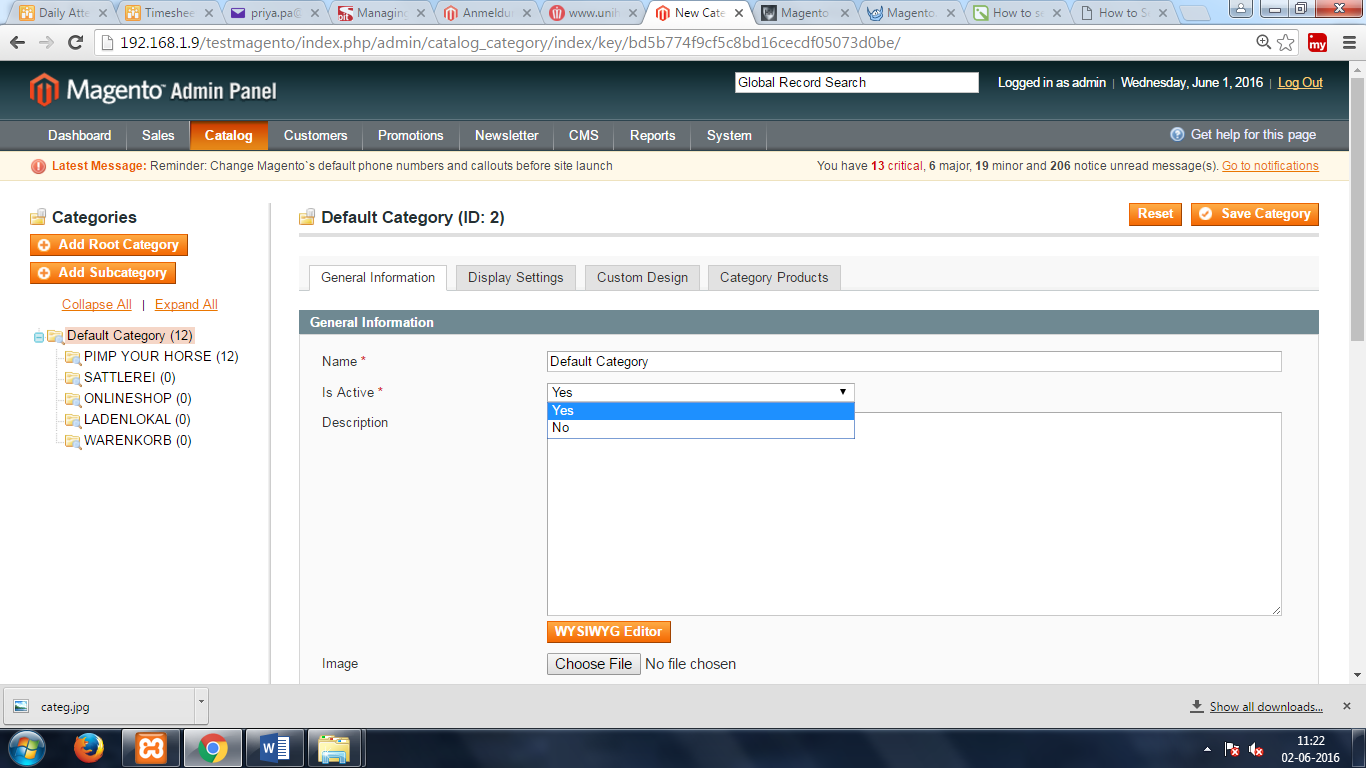
Task: Open the Windows Start menu
Action: point(26,748)
